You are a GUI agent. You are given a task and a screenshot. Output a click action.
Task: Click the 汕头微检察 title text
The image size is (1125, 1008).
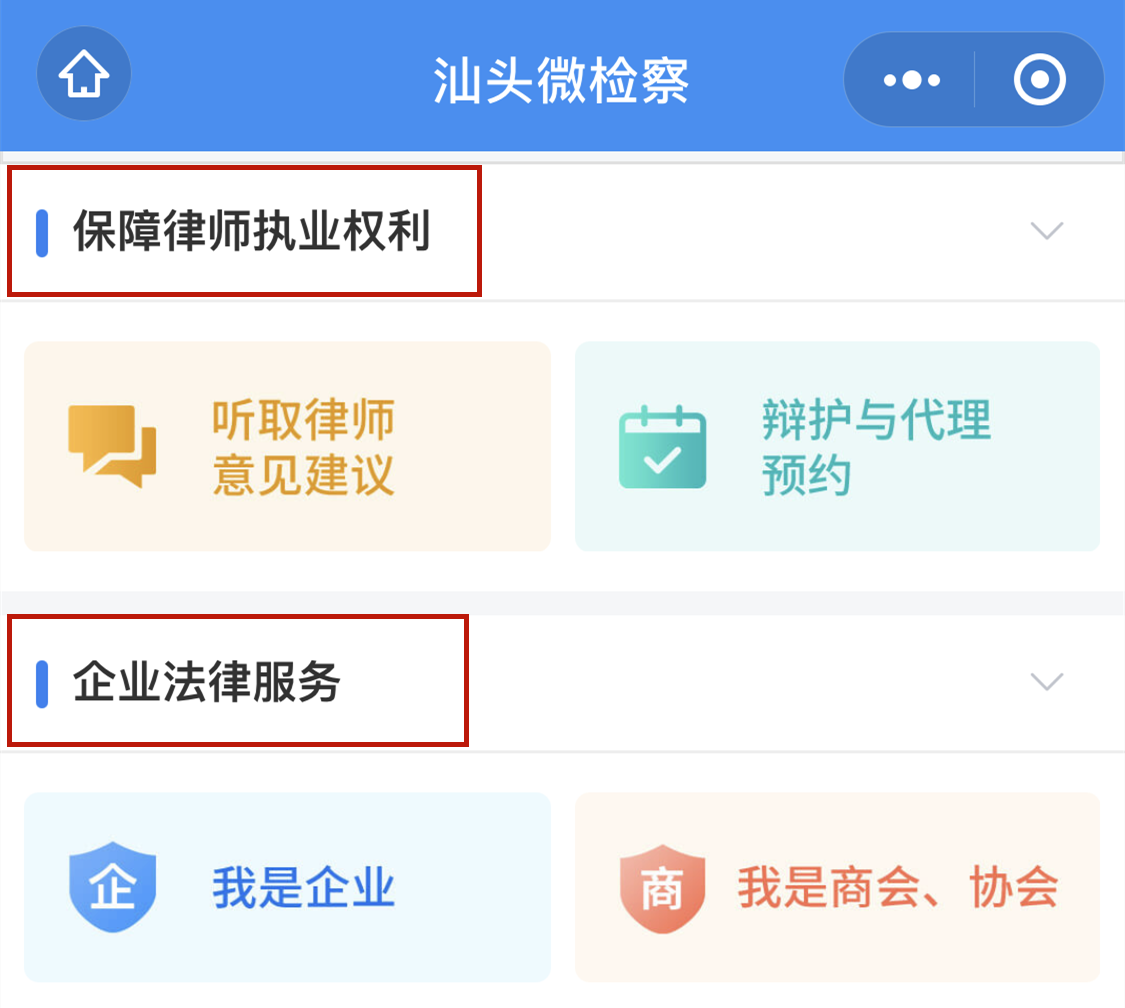tap(562, 78)
